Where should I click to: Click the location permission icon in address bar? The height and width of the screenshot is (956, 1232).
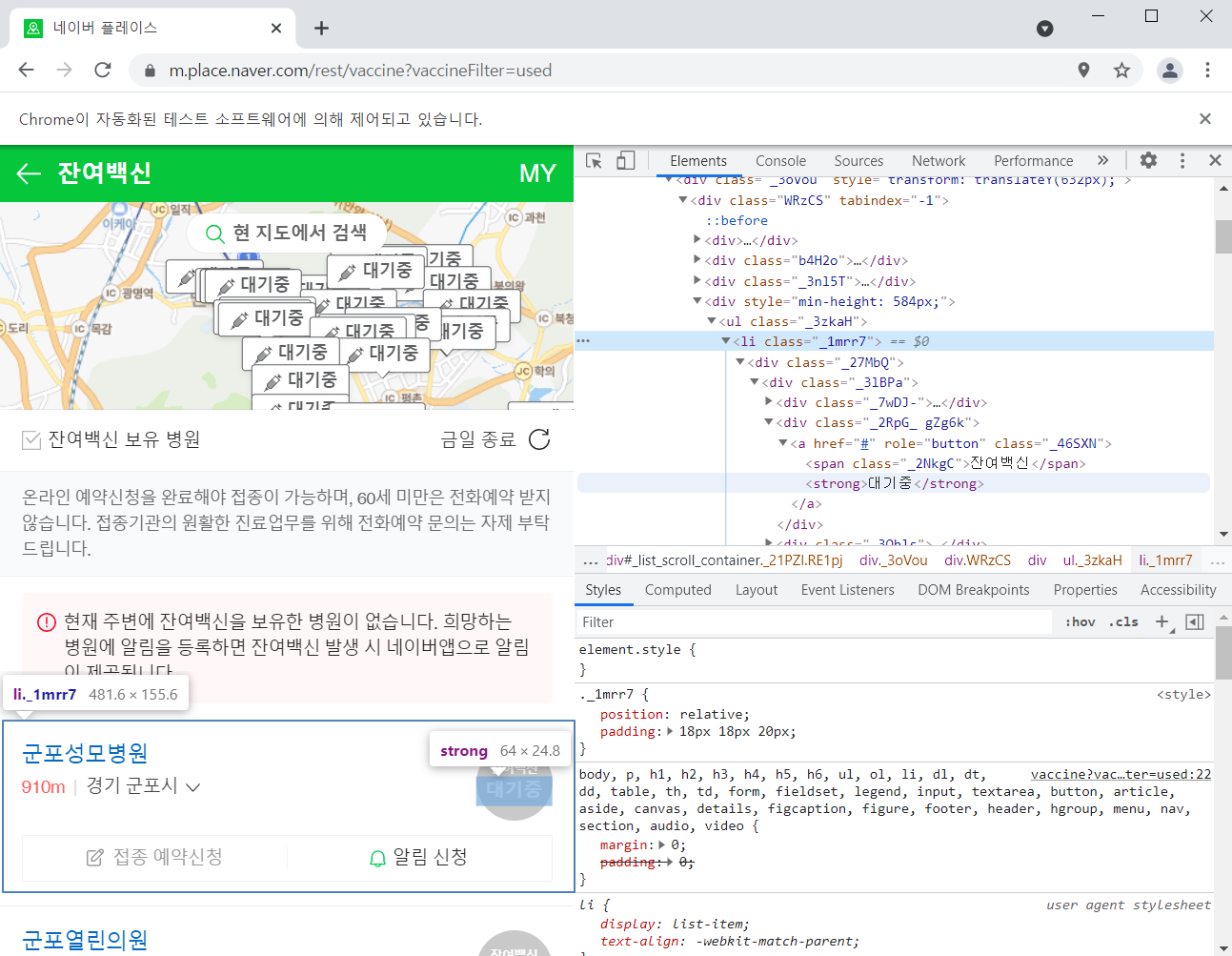[1083, 70]
